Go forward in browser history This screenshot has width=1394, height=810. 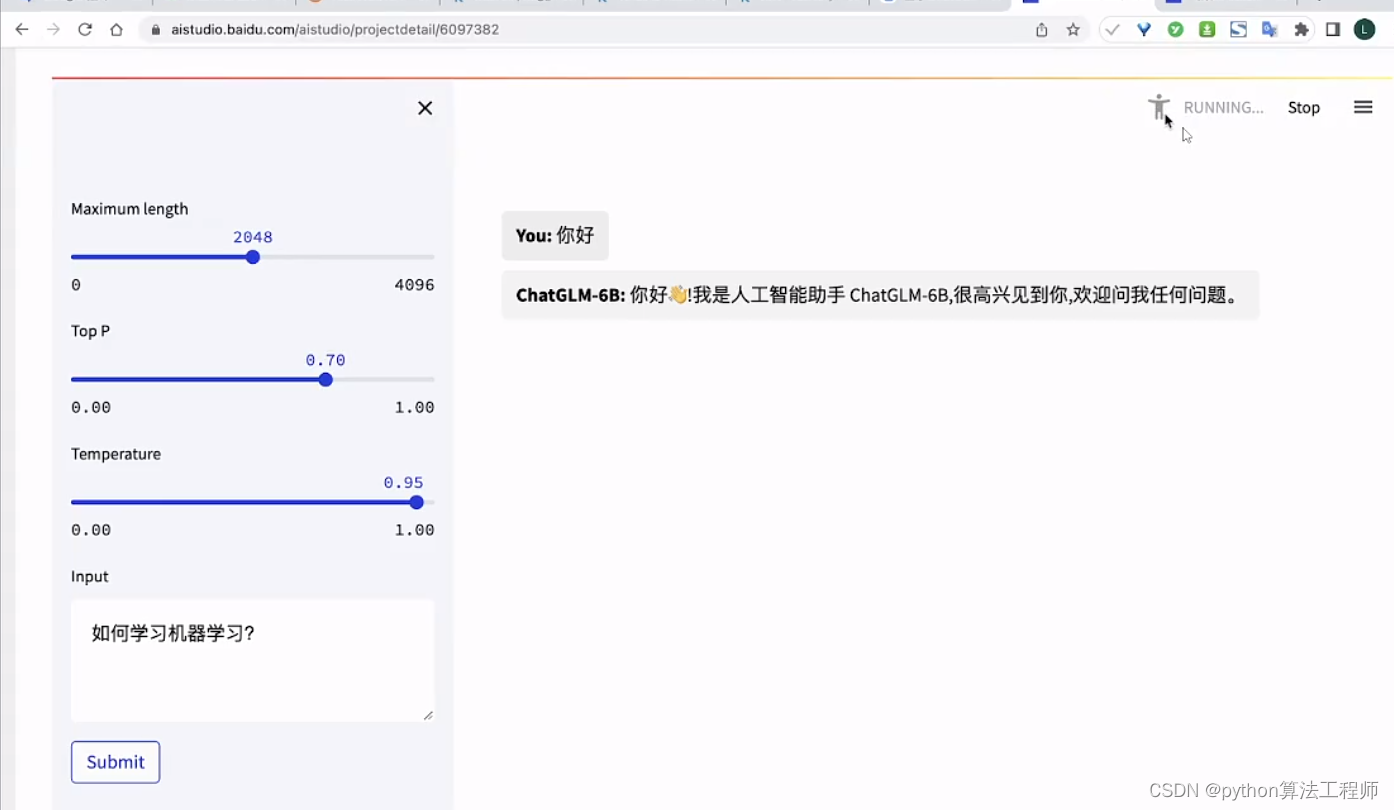[53, 30]
